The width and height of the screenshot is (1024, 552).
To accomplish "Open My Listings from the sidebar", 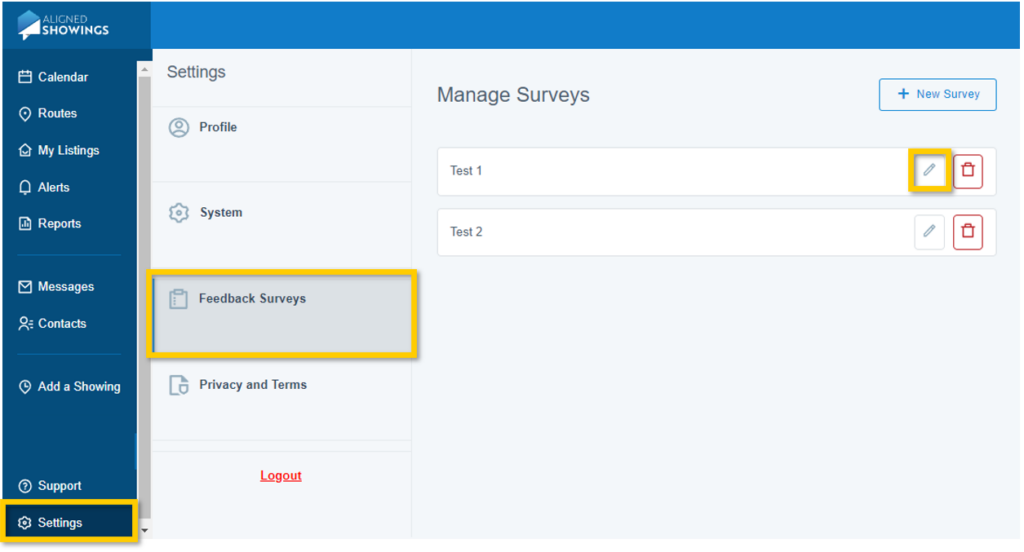I will click(x=68, y=151).
